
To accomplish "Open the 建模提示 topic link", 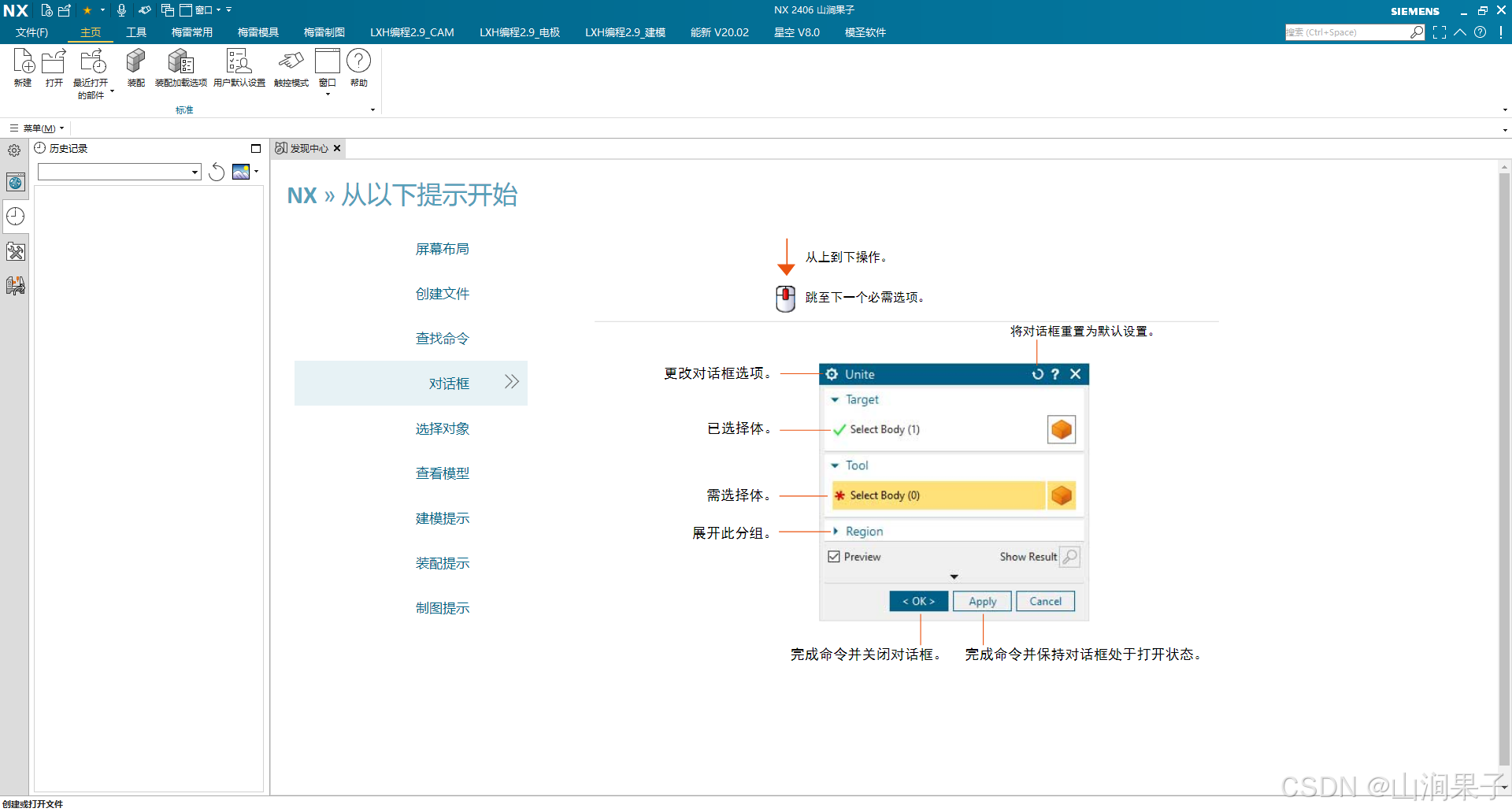I will click(x=443, y=518).
